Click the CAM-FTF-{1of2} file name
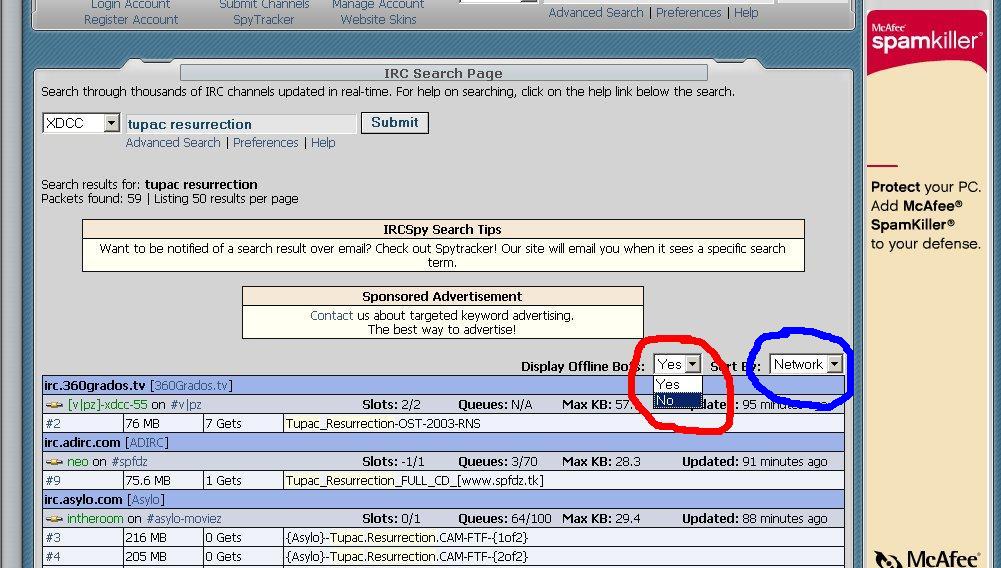This screenshot has width=1001, height=568. (407, 538)
